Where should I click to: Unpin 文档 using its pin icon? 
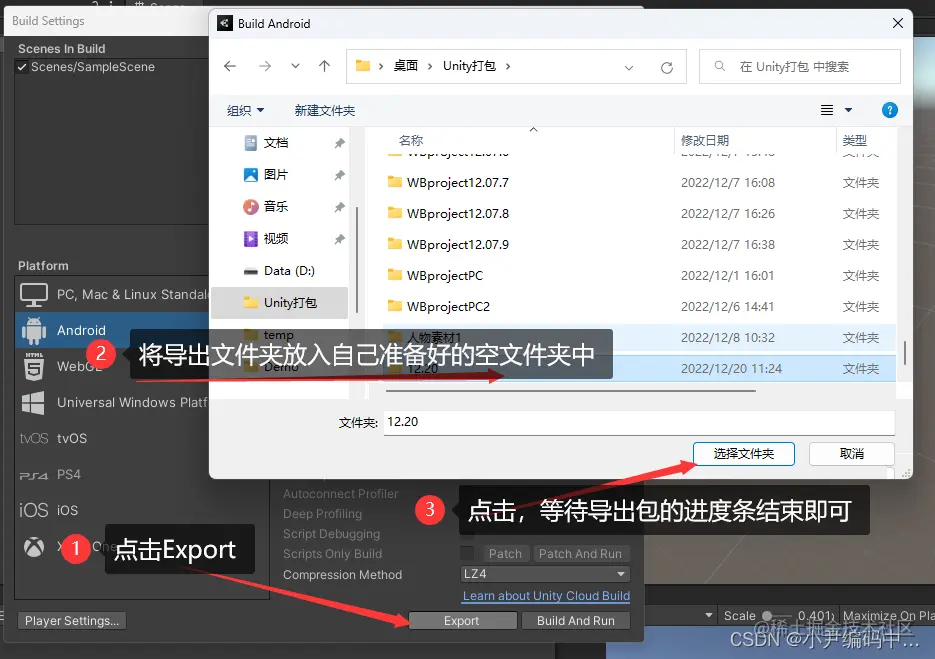click(x=339, y=143)
